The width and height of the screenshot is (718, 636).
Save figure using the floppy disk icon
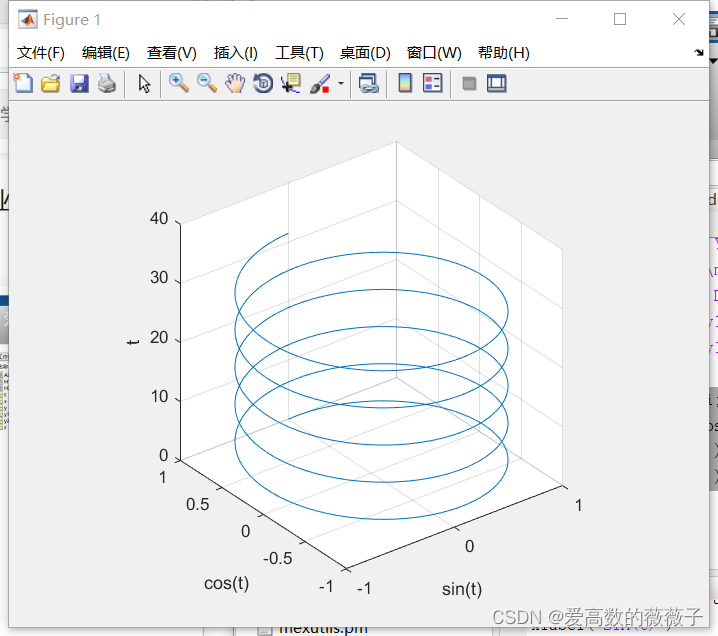79,84
